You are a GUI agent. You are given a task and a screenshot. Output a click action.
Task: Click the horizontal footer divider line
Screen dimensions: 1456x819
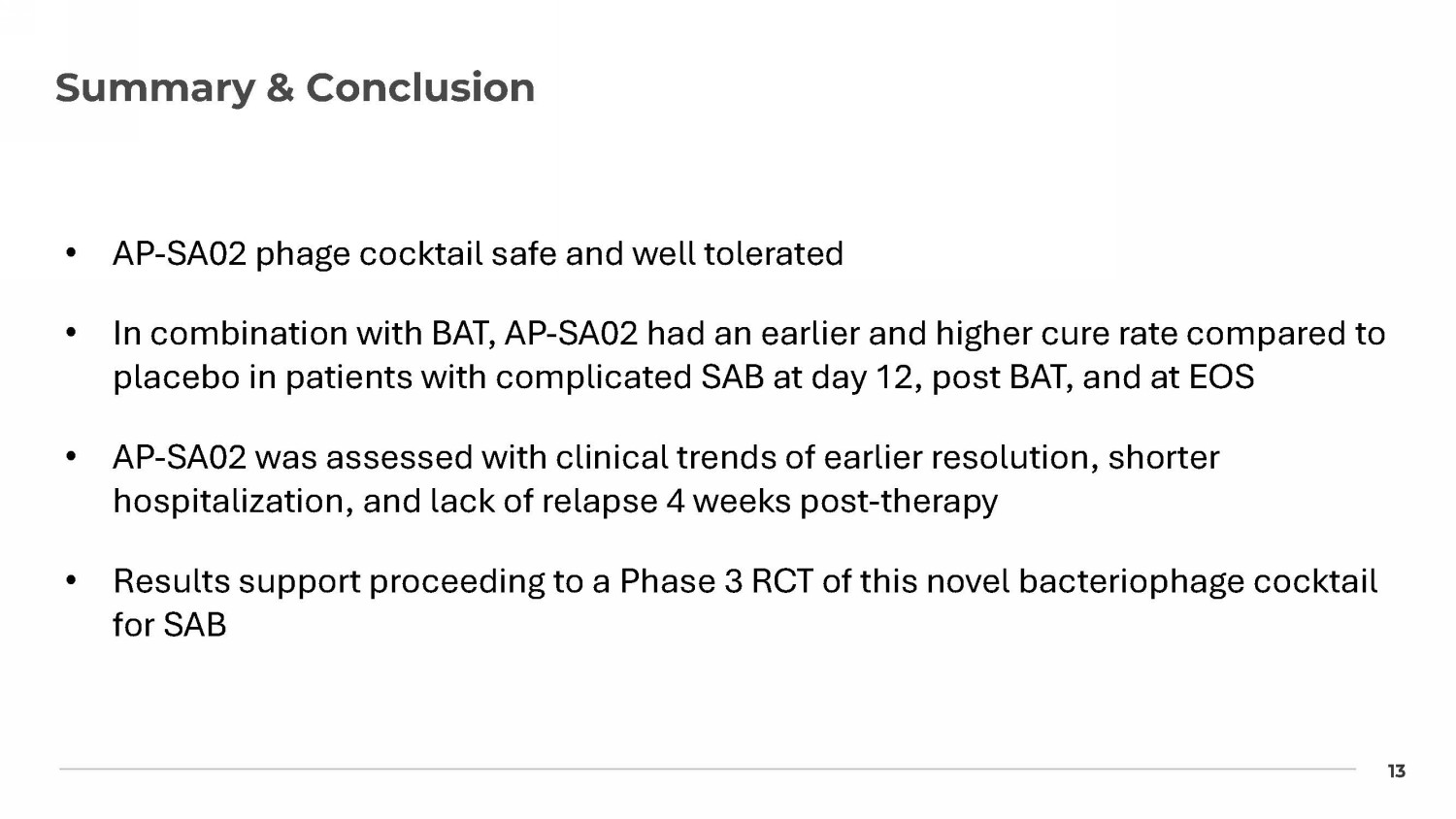(707, 769)
